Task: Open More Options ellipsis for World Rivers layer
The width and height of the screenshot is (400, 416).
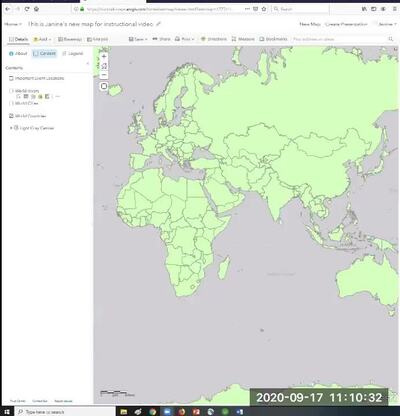Action: [57, 97]
